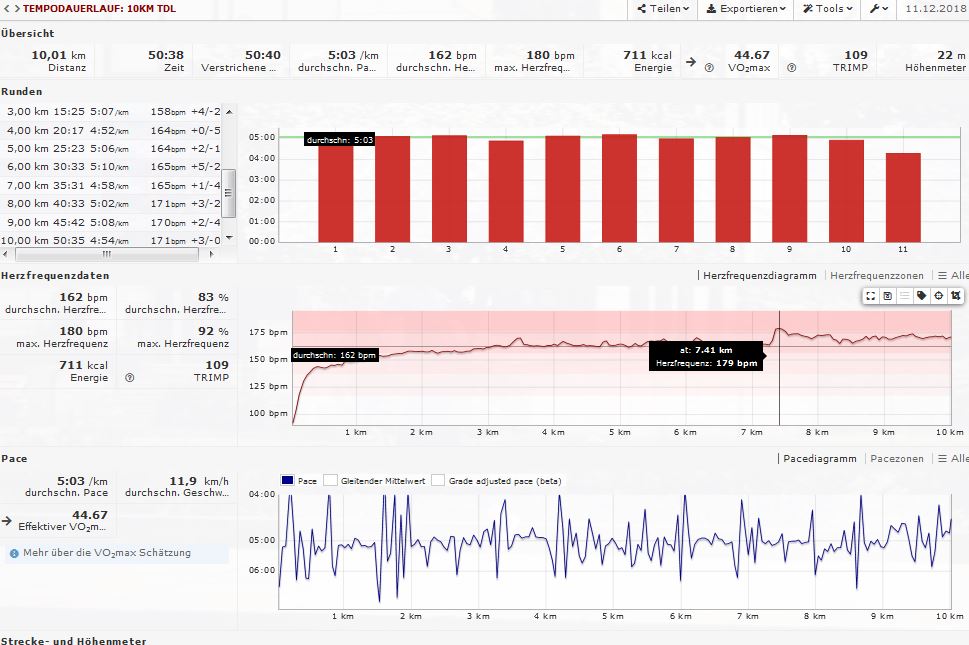Open Mehr über die VO2max Schätzung link
Image resolution: width=969 pixels, height=645 pixels.
point(106,552)
